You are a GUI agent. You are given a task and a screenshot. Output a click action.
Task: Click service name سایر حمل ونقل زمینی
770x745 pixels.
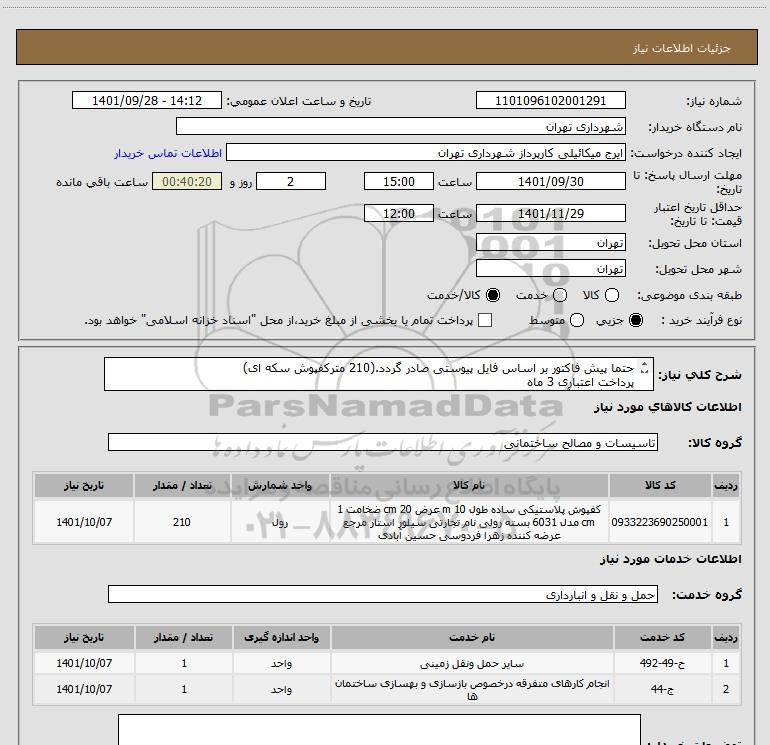click(x=471, y=663)
